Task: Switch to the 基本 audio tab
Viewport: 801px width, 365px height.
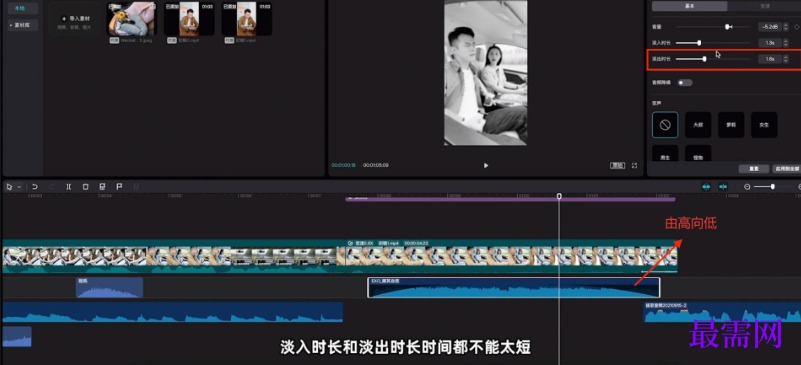Action: 689,6
